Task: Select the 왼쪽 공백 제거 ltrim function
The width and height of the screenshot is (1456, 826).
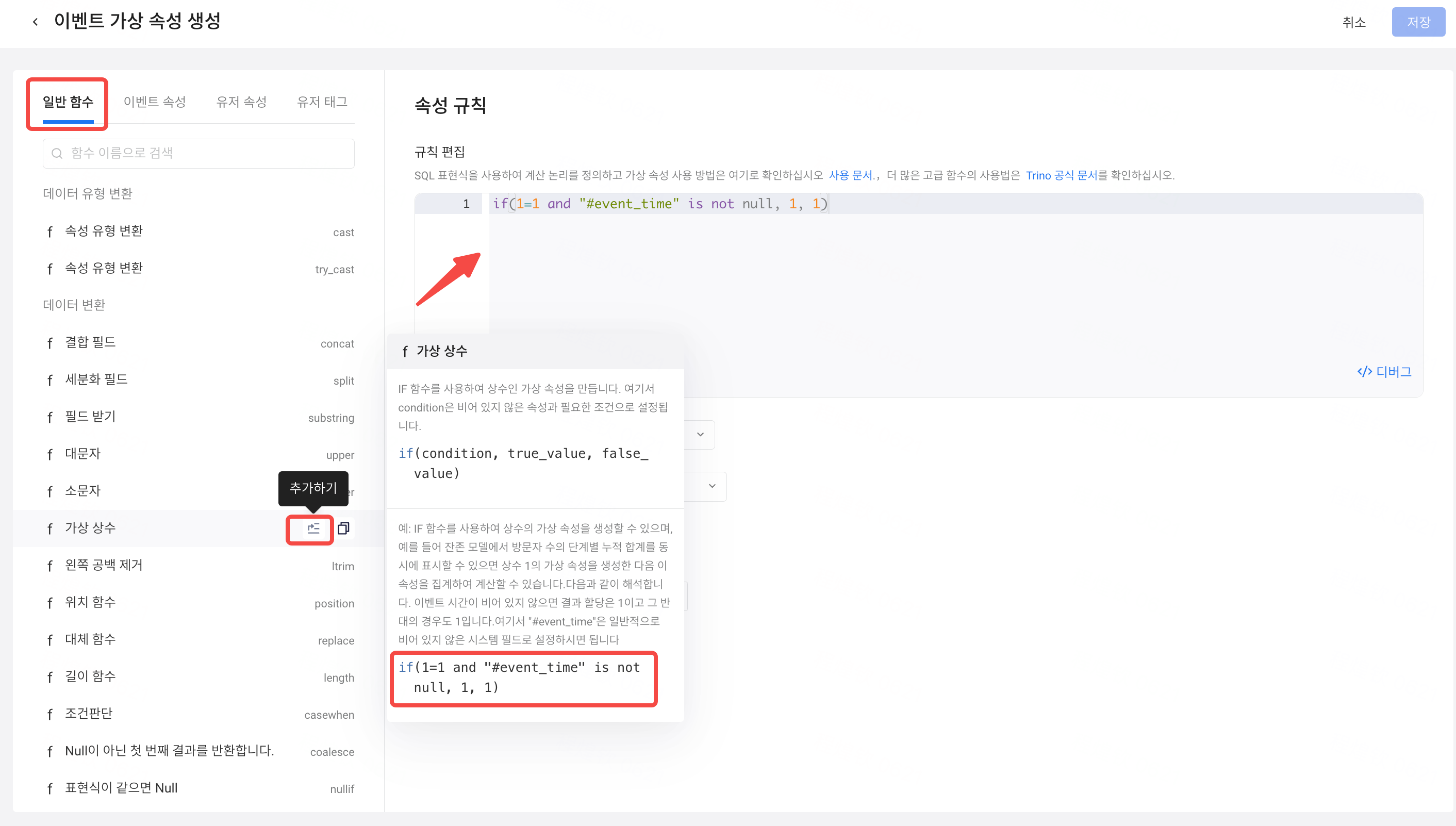Action: pos(198,566)
